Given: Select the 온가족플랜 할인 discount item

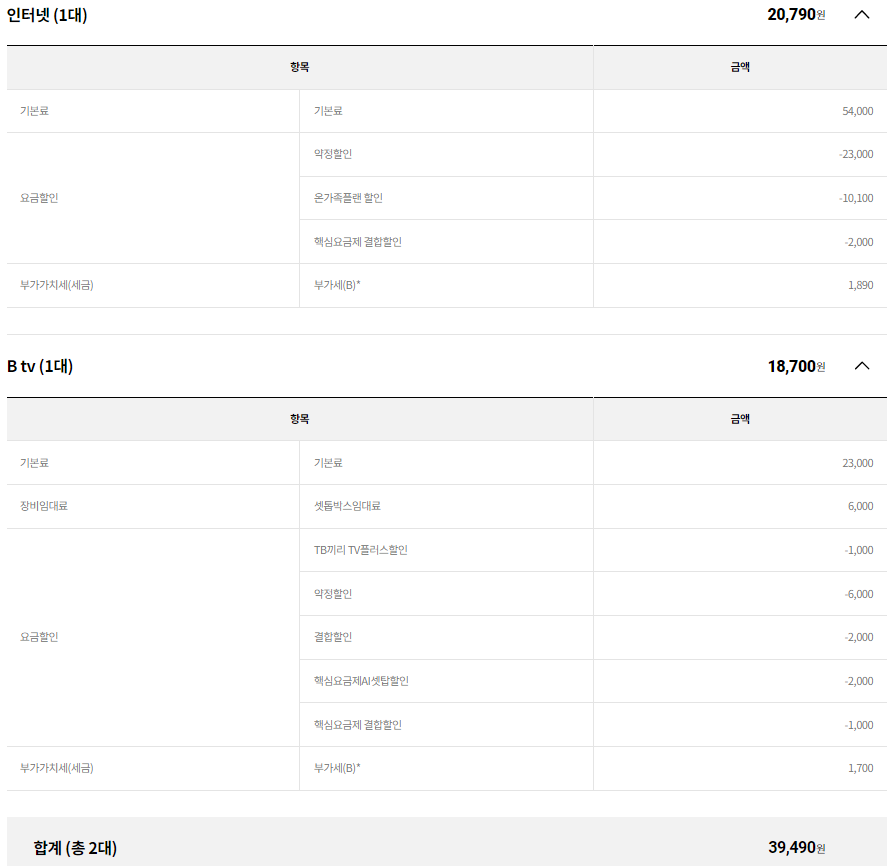Looking at the screenshot, I should pos(348,198).
